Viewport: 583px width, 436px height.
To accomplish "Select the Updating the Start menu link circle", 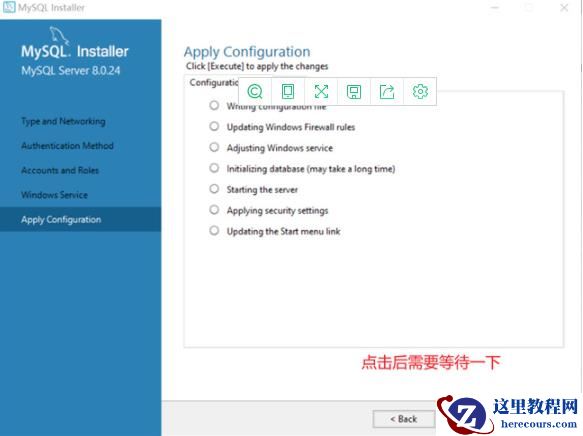I will [x=214, y=230].
